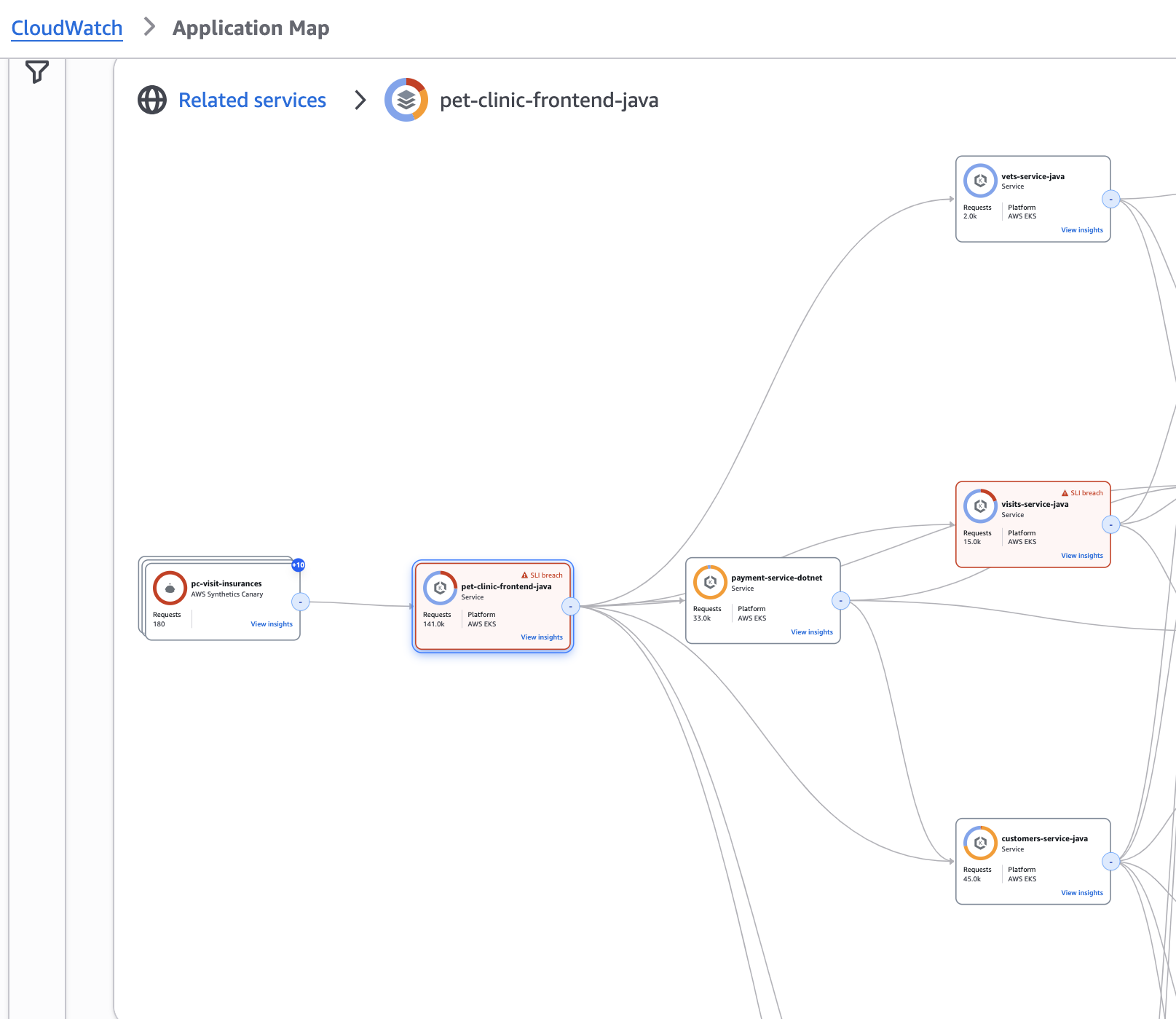The image size is (1176, 1019).
Task: Collapse the pc-visit-insurances node connections
Action: coord(300,602)
